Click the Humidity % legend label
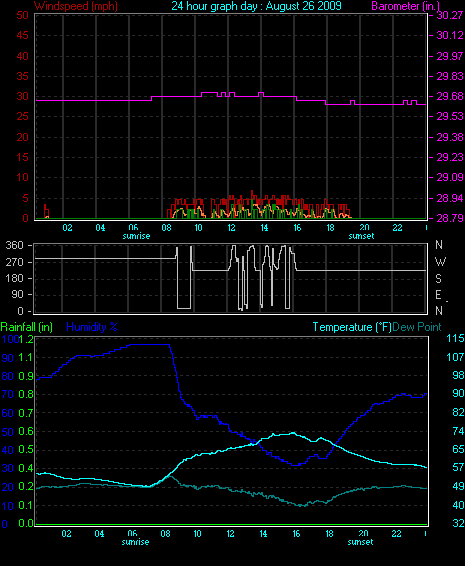Viewport: 465px width, 566px height. (x=92, y=327)
